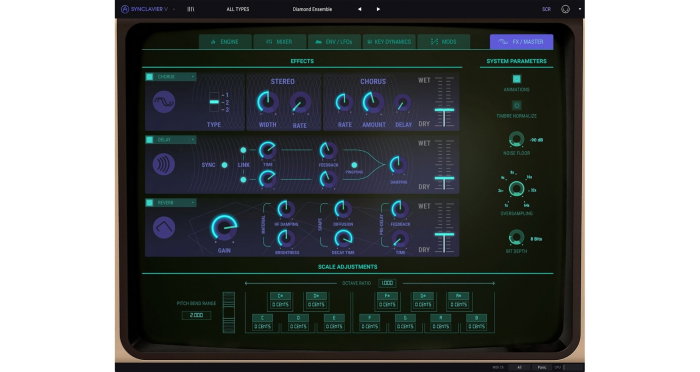Click the upper delay Time knob

(267, 150)
